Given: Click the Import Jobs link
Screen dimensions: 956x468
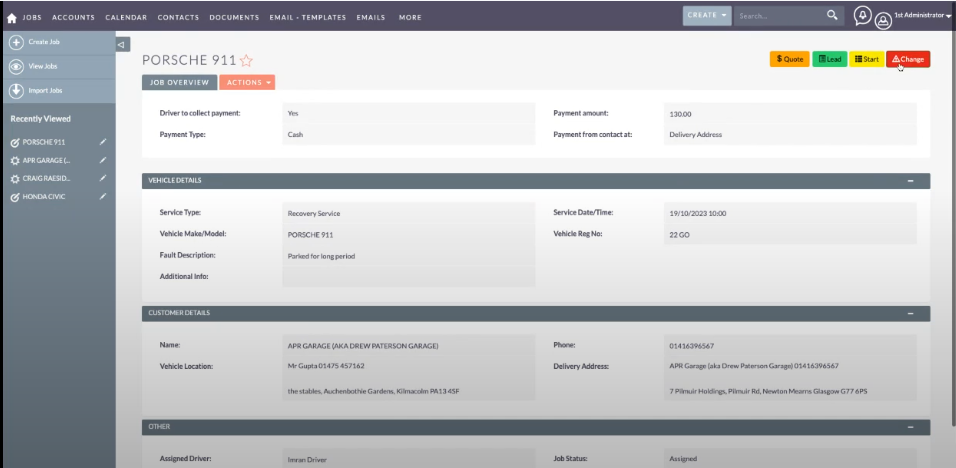Looking at the screenshot, I should click(x=45, y=91).
